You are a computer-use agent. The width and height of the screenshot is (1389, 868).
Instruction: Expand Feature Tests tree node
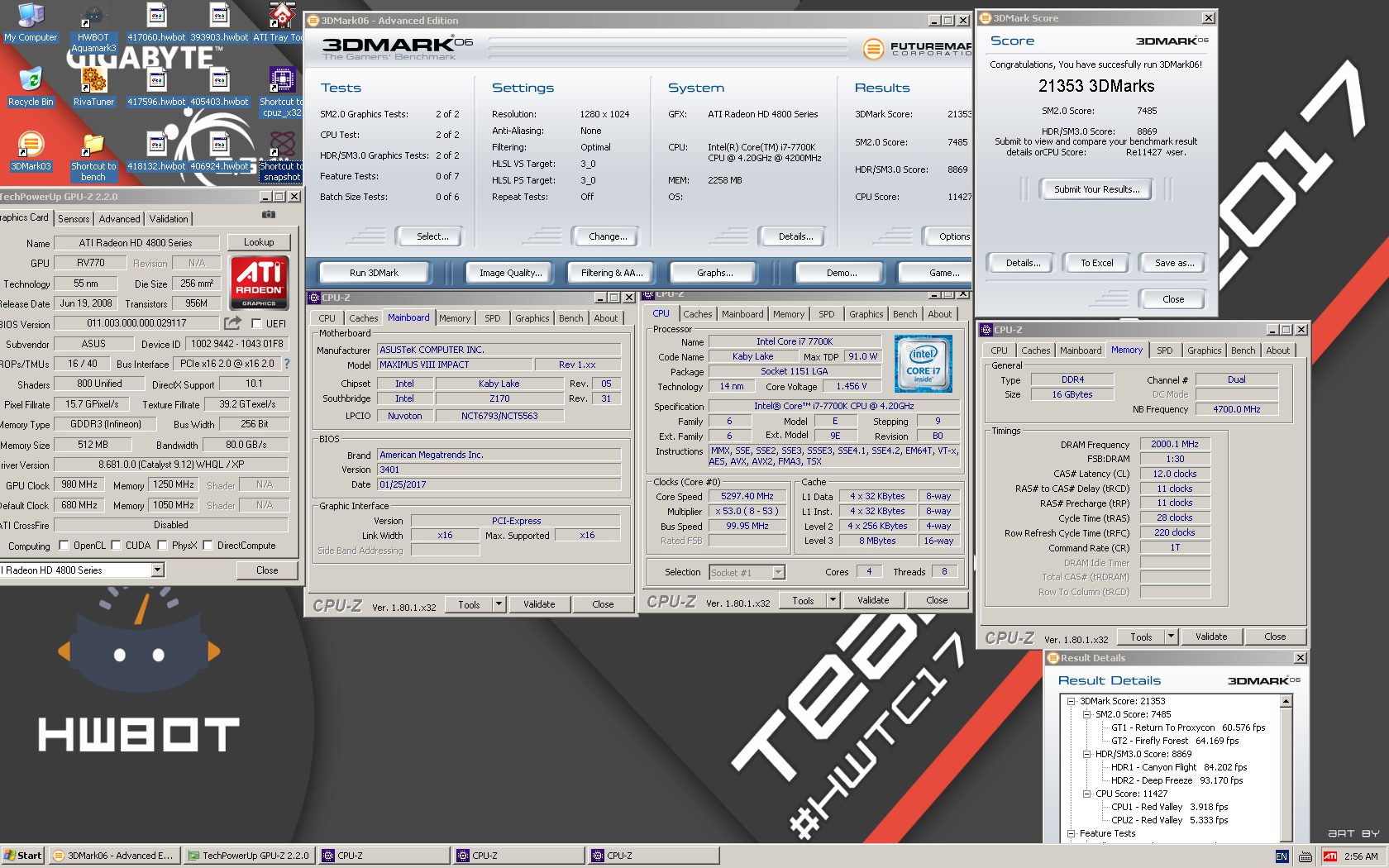coord(1072,833)
